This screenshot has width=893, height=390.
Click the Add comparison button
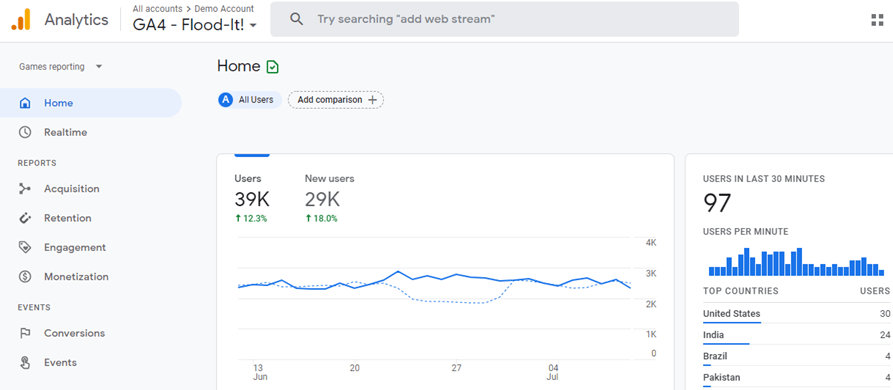pos(335,100)
